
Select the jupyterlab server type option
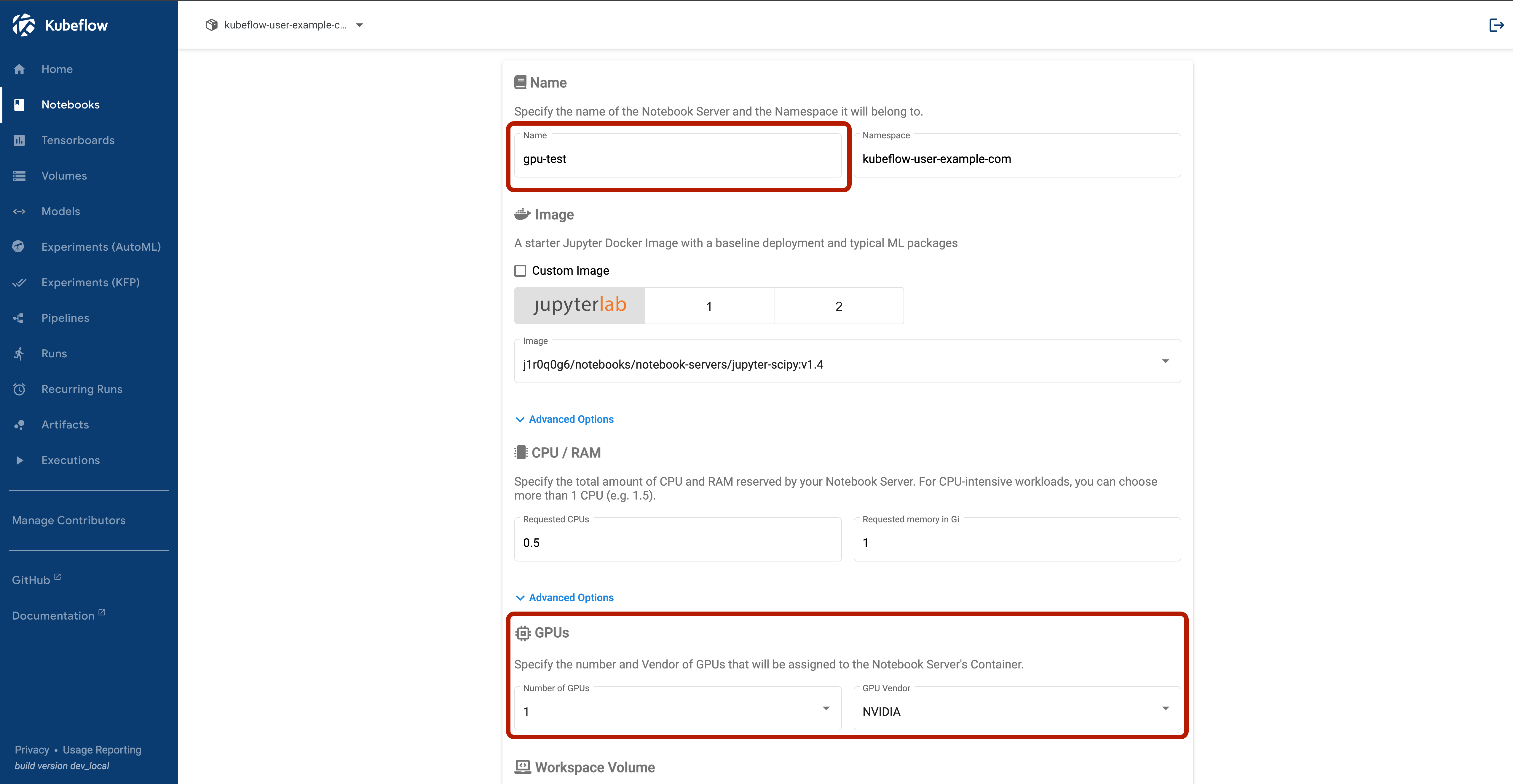point(580,305)
